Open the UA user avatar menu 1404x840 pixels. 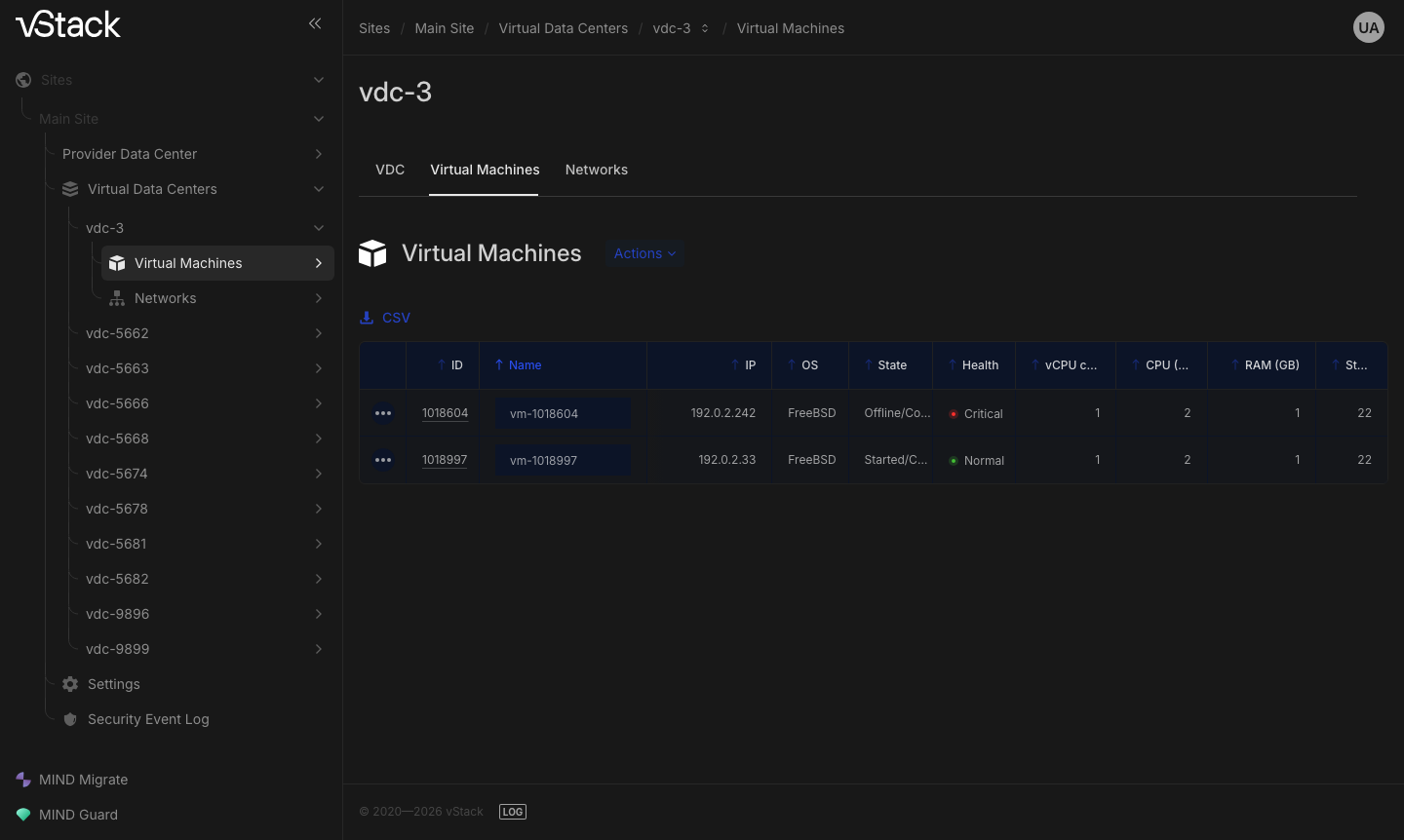(x=1369, y=27)
